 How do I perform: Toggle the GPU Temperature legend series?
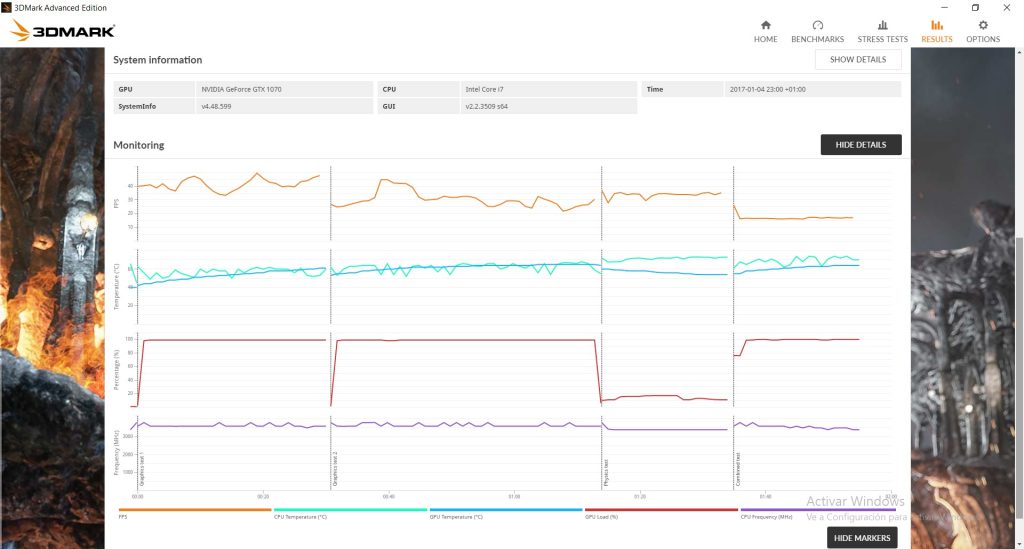[x=505, y=513]
